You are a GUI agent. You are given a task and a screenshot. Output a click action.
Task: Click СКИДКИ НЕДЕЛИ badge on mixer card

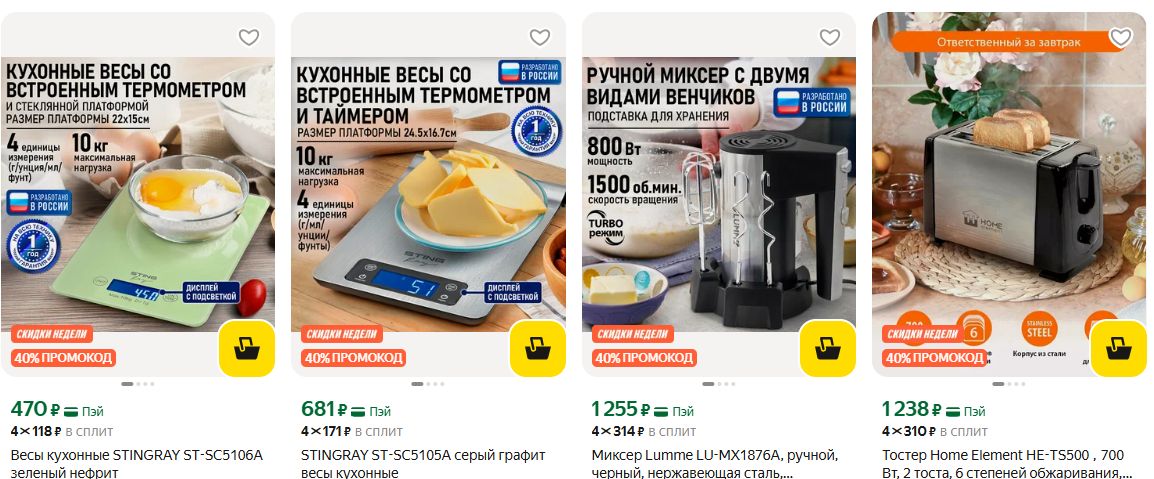(x=634, y=334)
